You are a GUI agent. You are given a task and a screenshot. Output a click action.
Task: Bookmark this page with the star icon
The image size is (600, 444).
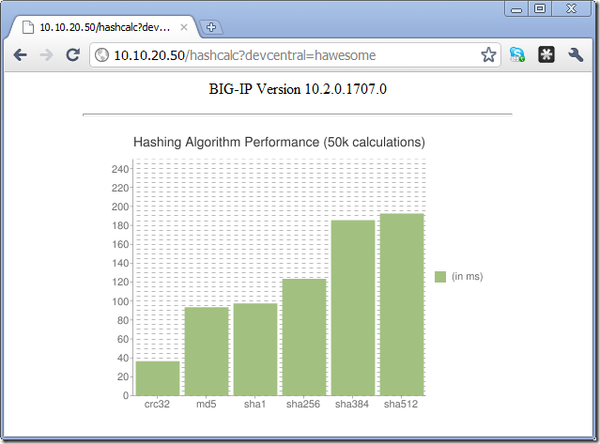coord(489,55)
